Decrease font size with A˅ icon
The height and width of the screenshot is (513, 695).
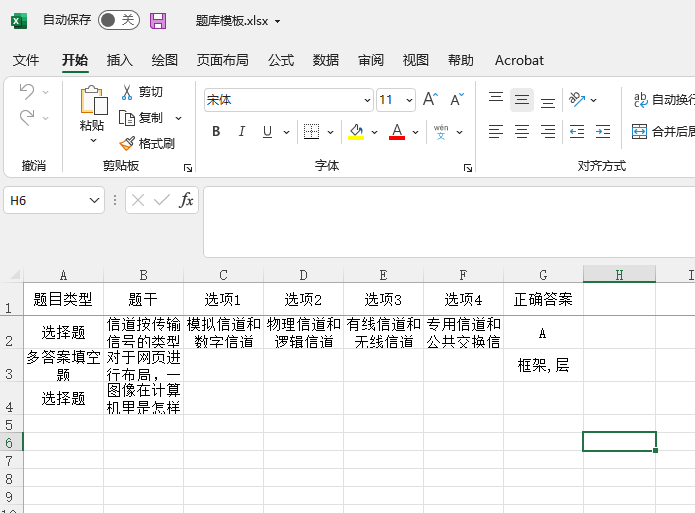457,99
